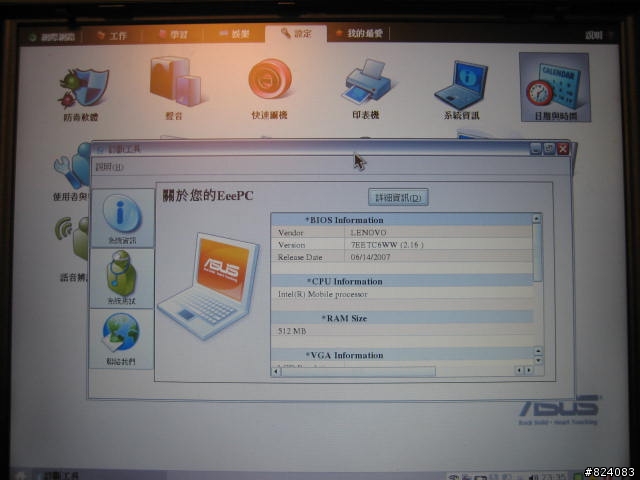Select the *CPU Information header
This screenshot has height=480, width=640.
[x=344, y=281]
